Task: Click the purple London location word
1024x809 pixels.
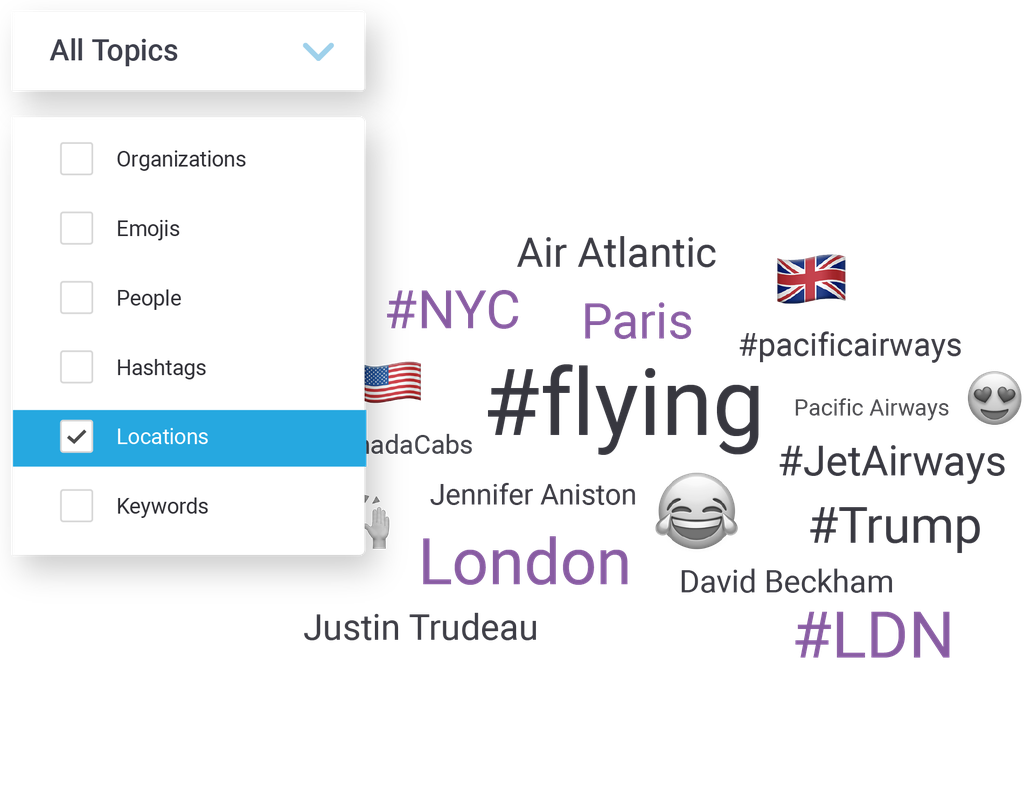Action: [x=525, y=562]
